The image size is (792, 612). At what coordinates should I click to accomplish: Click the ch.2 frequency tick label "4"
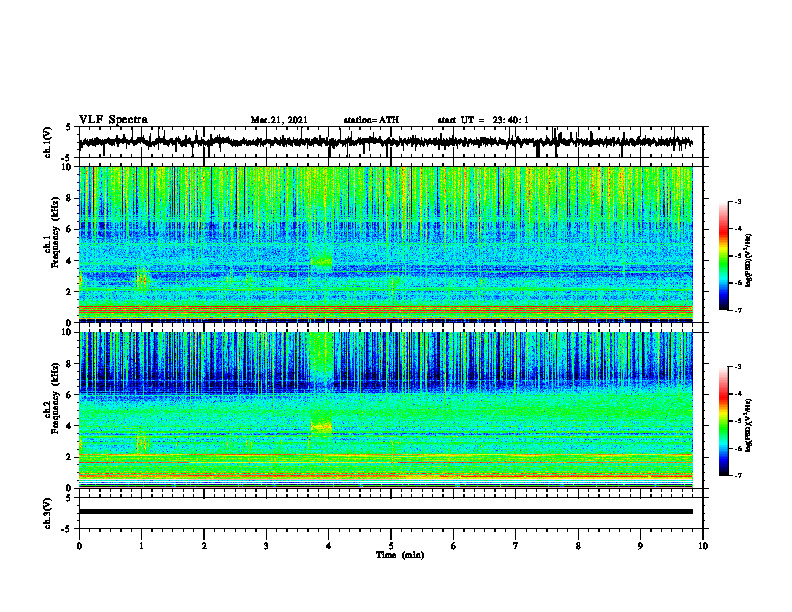pos(70,426)
